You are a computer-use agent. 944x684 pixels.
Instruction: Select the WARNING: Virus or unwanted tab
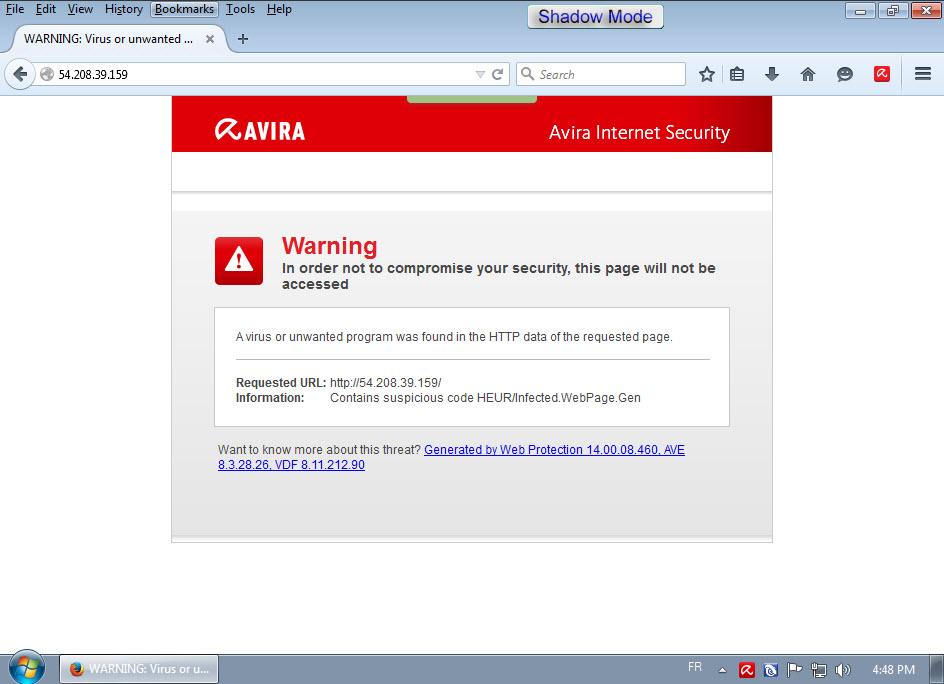click(118, 39)
